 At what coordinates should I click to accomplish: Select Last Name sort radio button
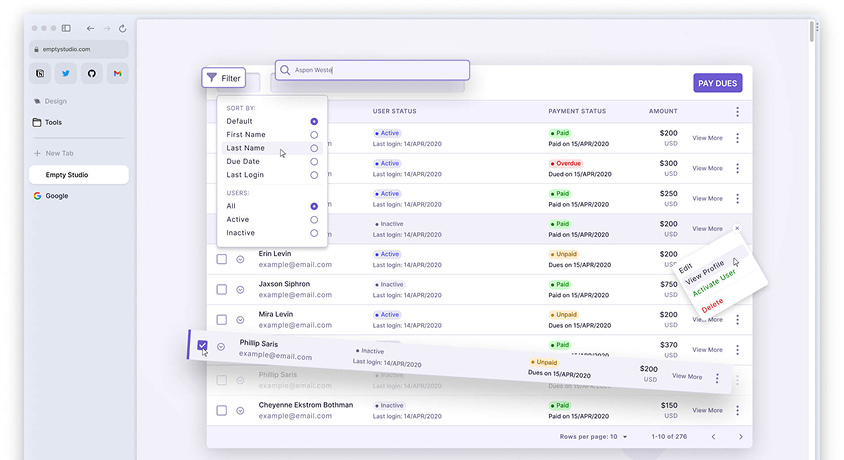point(314,148)
